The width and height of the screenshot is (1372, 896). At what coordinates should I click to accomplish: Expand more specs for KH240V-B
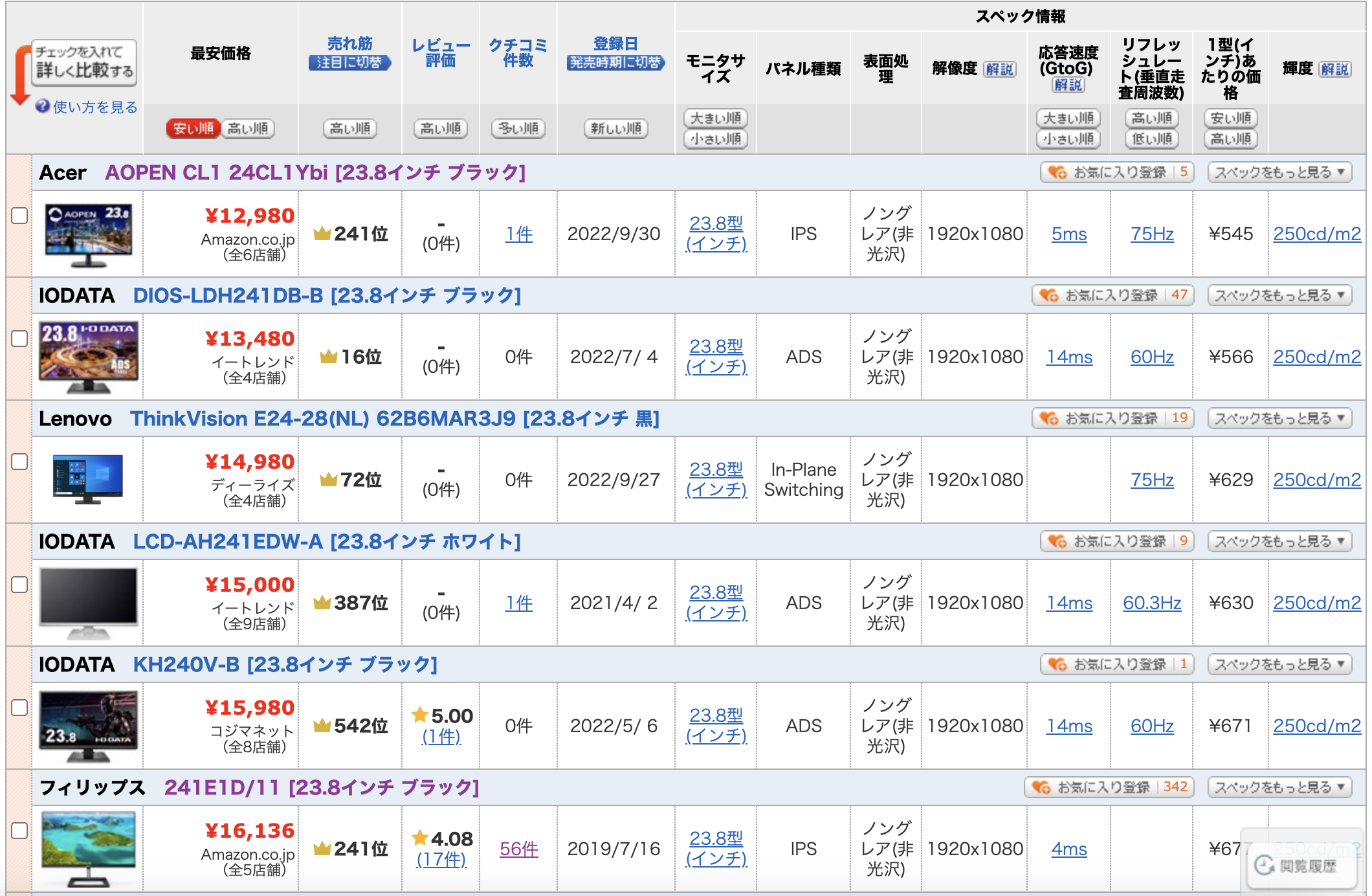tap(1279, 664)
